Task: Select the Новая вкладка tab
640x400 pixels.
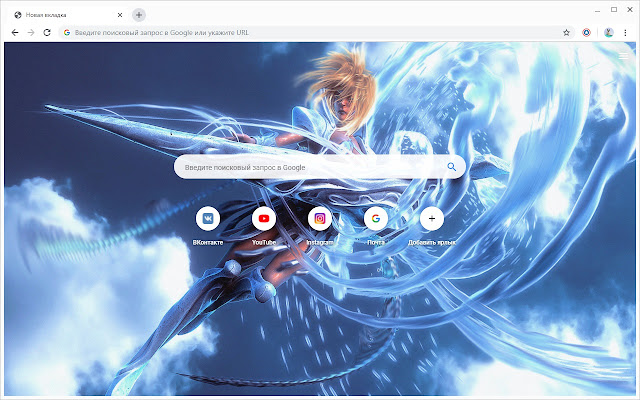Action: 67,15
